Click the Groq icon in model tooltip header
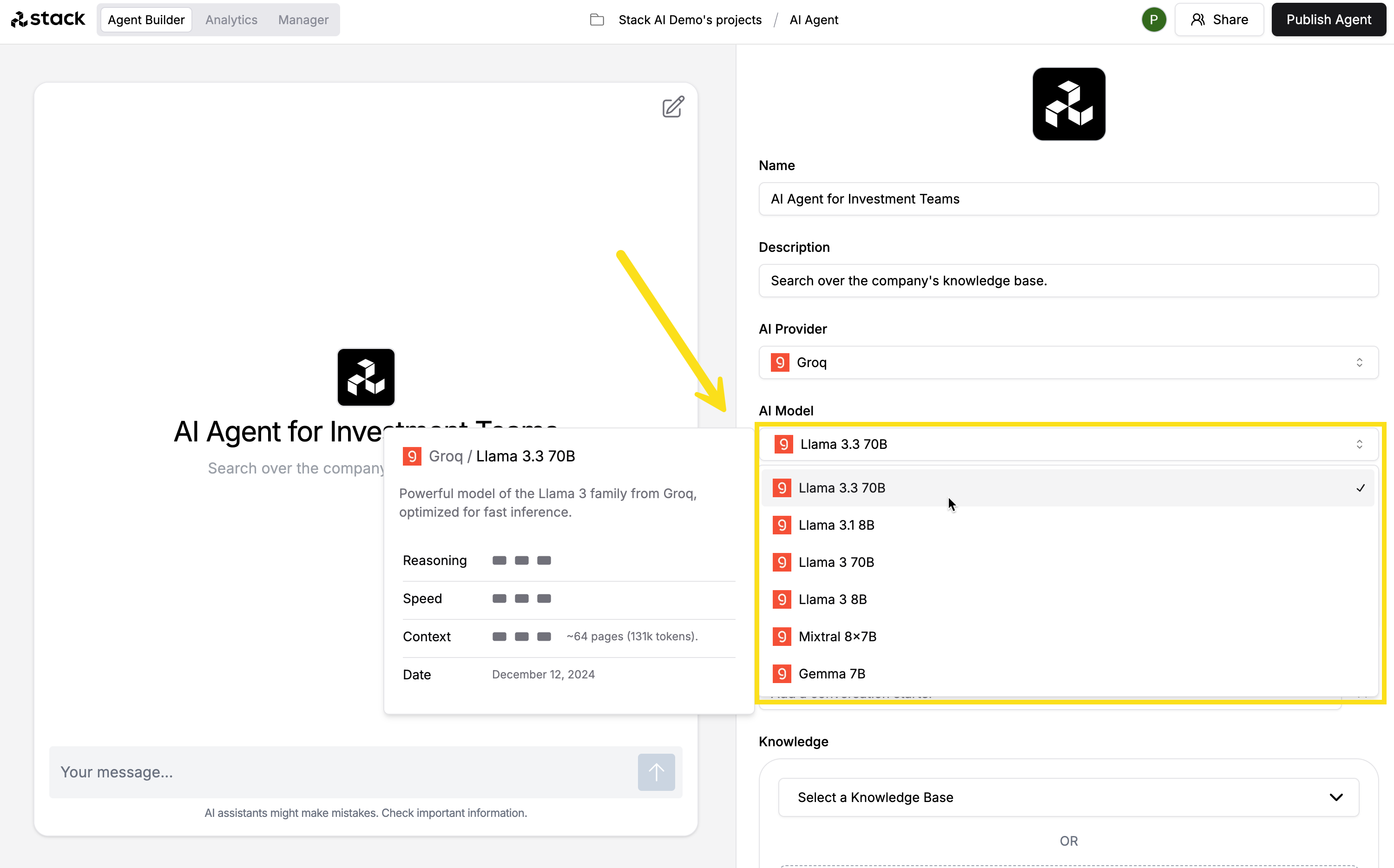The image size is (1394, 868). point(412,456)
